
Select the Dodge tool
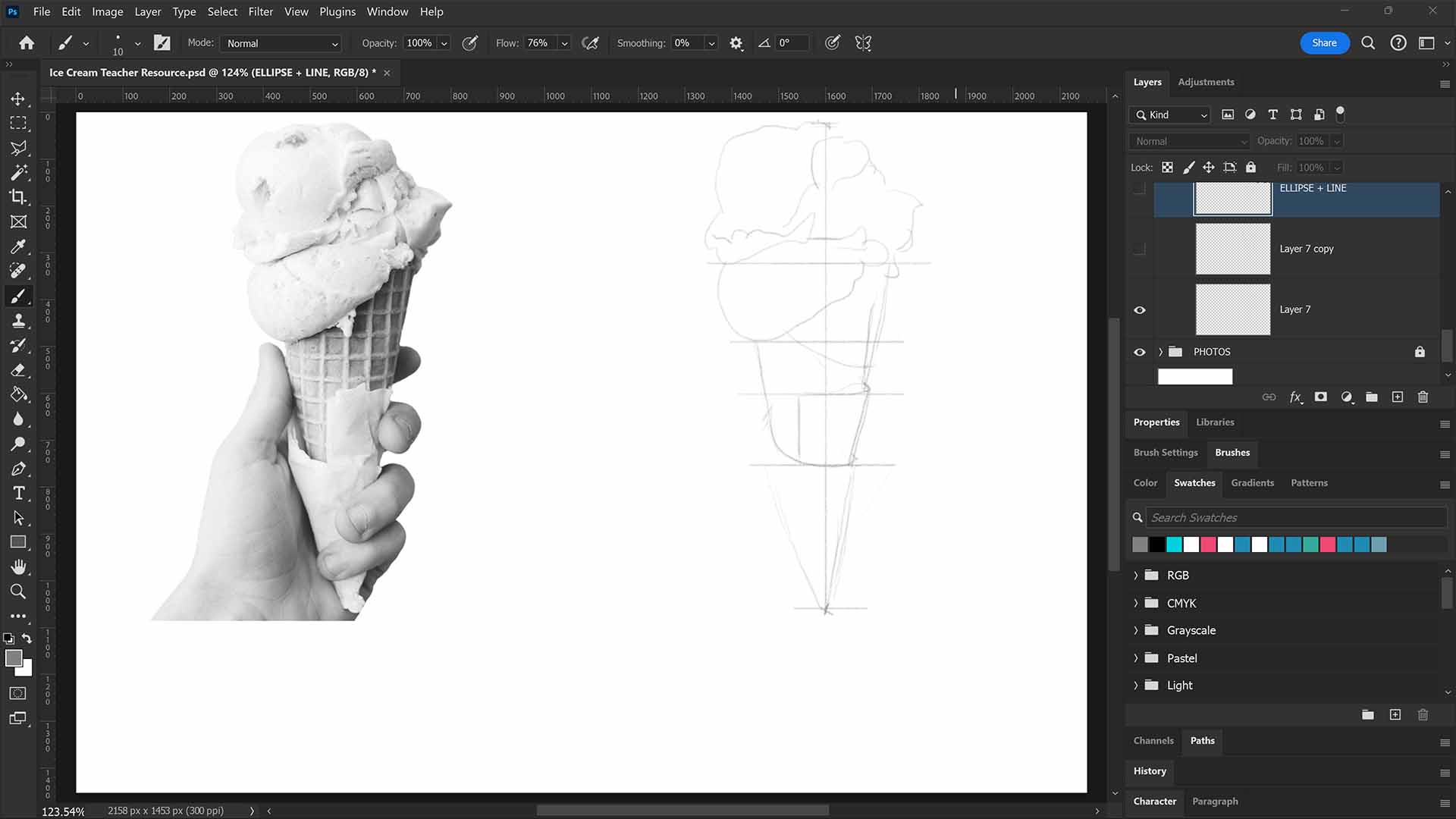pyautogui.click(x=18, y=444)
